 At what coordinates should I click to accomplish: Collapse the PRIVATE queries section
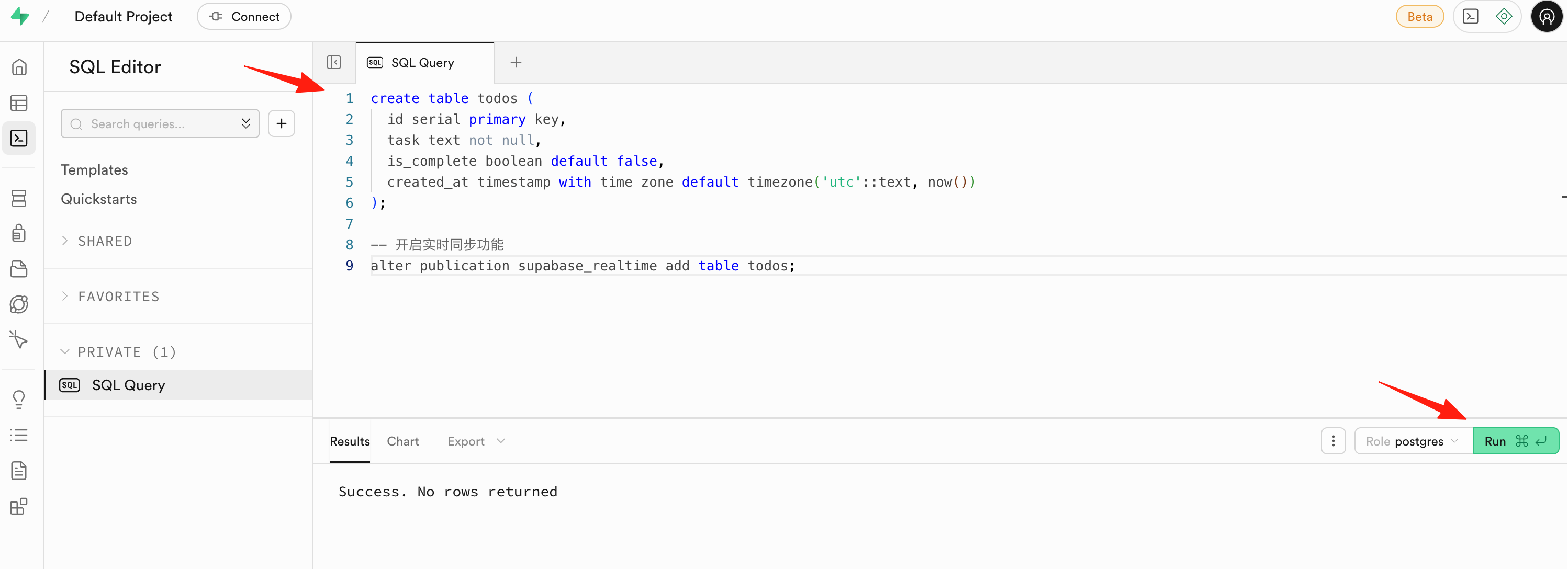[x=118, y=351]
